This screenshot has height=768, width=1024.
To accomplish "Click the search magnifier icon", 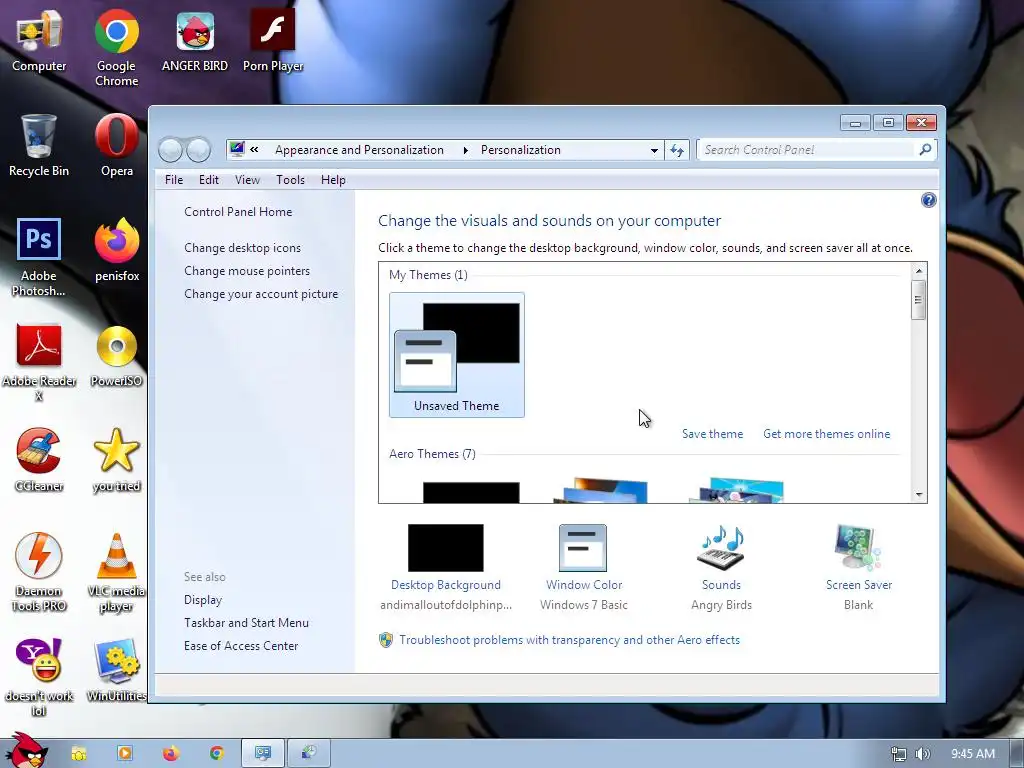I will (925, 150).
